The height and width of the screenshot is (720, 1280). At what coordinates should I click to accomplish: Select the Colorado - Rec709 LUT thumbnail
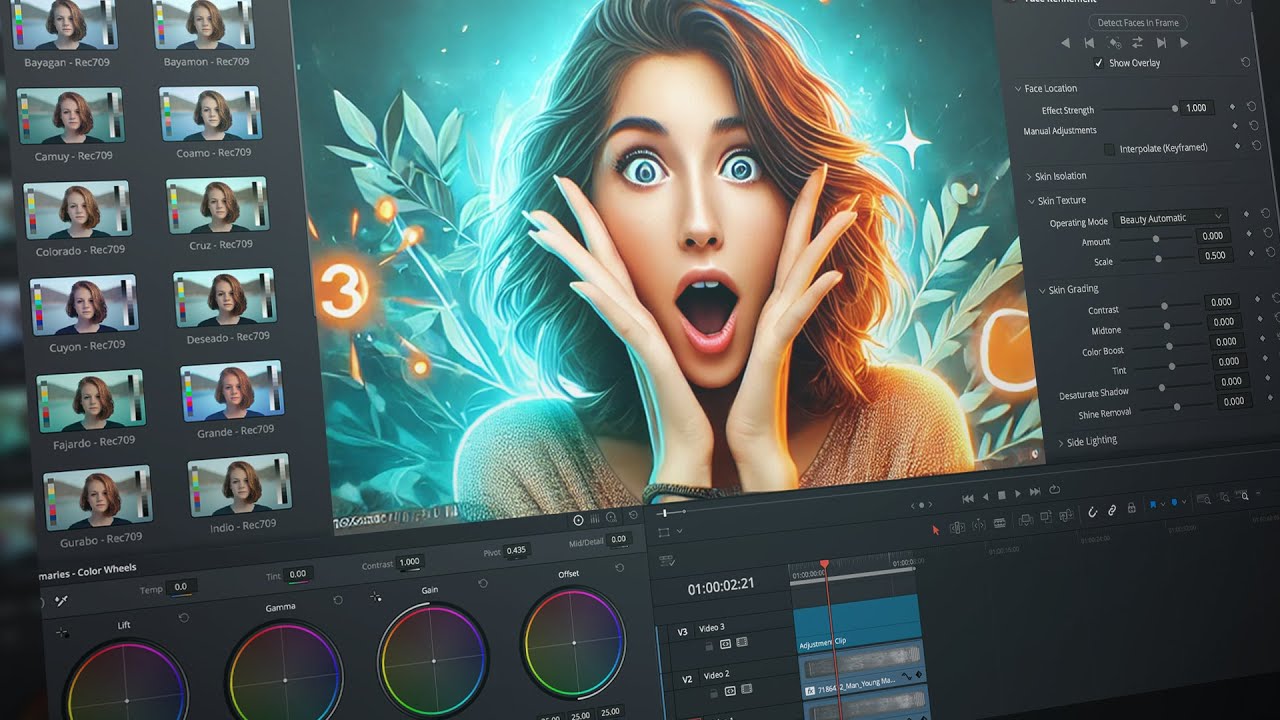(77, 208)
